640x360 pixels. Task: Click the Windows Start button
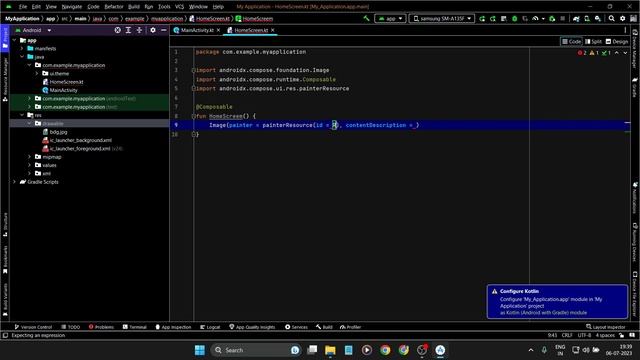200,350
